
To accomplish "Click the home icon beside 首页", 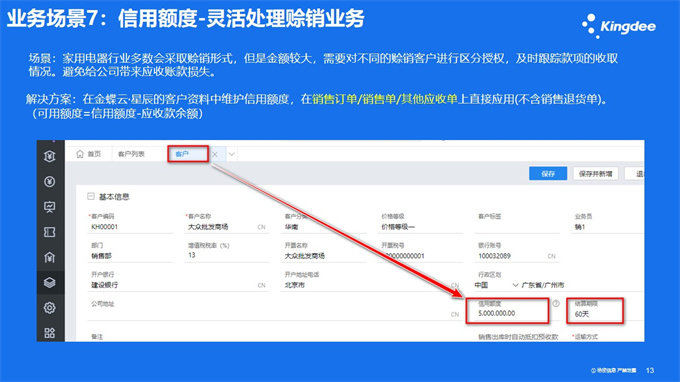I will click(80, 154).
